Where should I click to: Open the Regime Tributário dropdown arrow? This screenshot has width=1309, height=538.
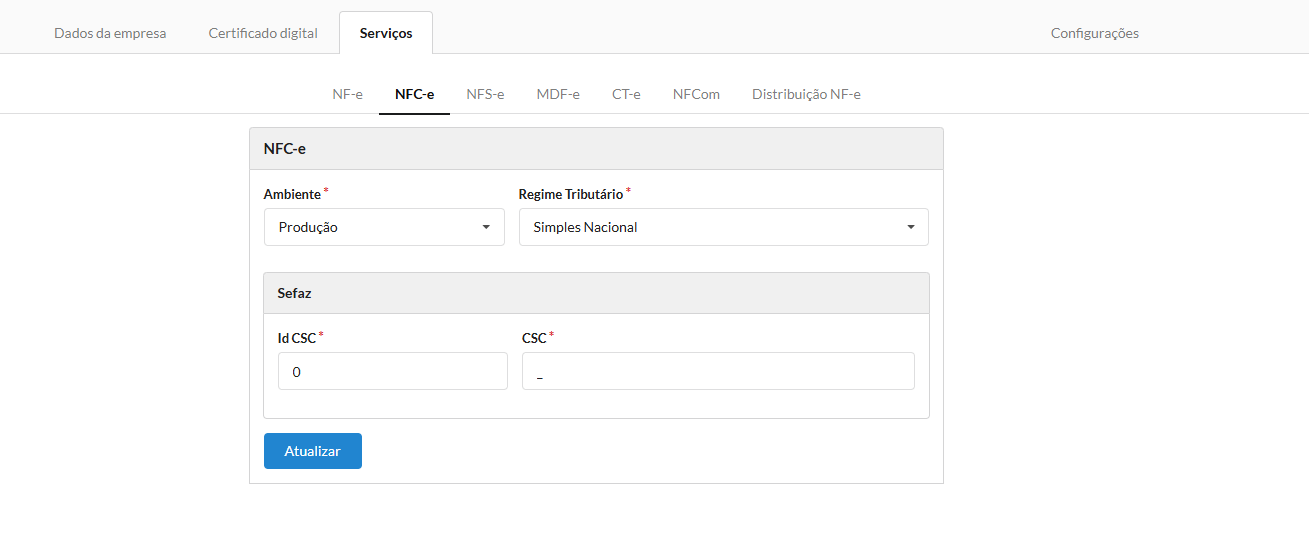click(911, 227)
